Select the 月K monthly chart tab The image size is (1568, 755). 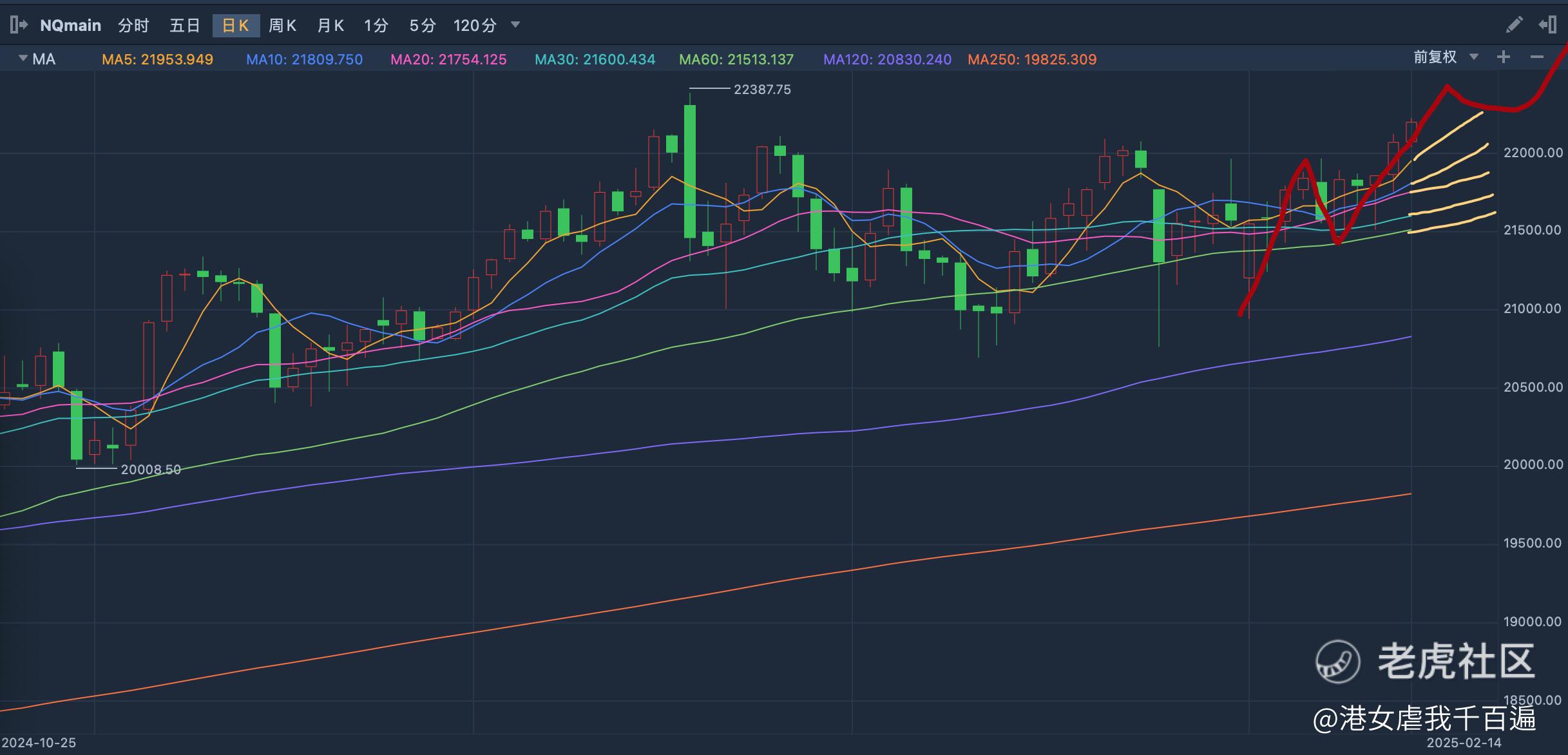[330, 25]
